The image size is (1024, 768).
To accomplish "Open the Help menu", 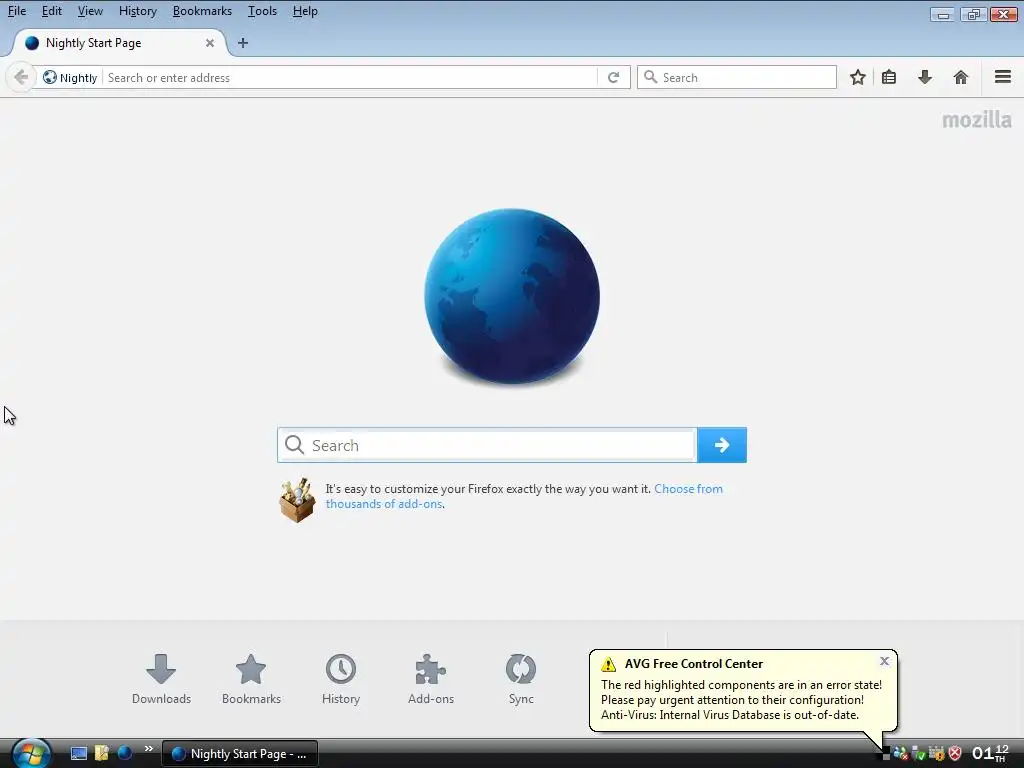I will point(305,11).
